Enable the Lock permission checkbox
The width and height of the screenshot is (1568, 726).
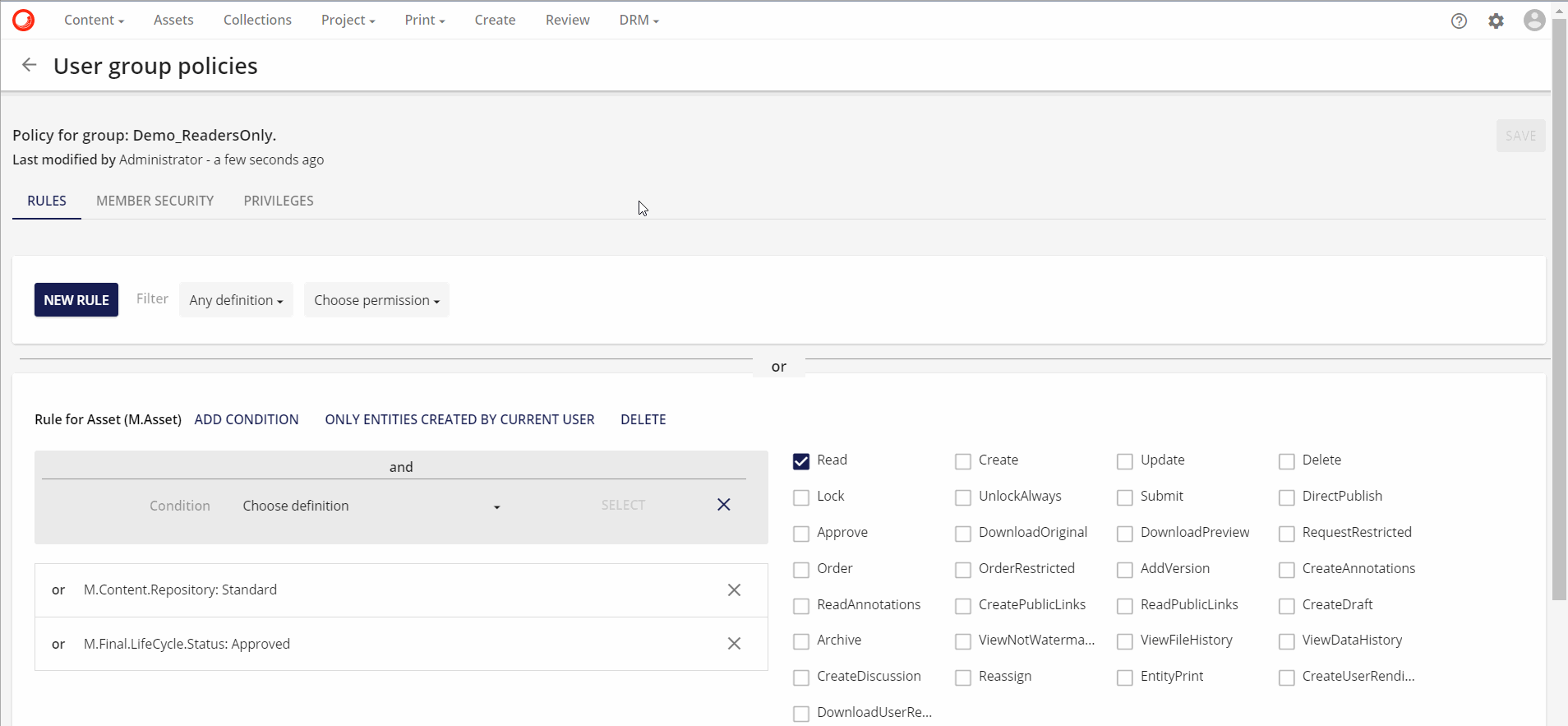(801, 497)
